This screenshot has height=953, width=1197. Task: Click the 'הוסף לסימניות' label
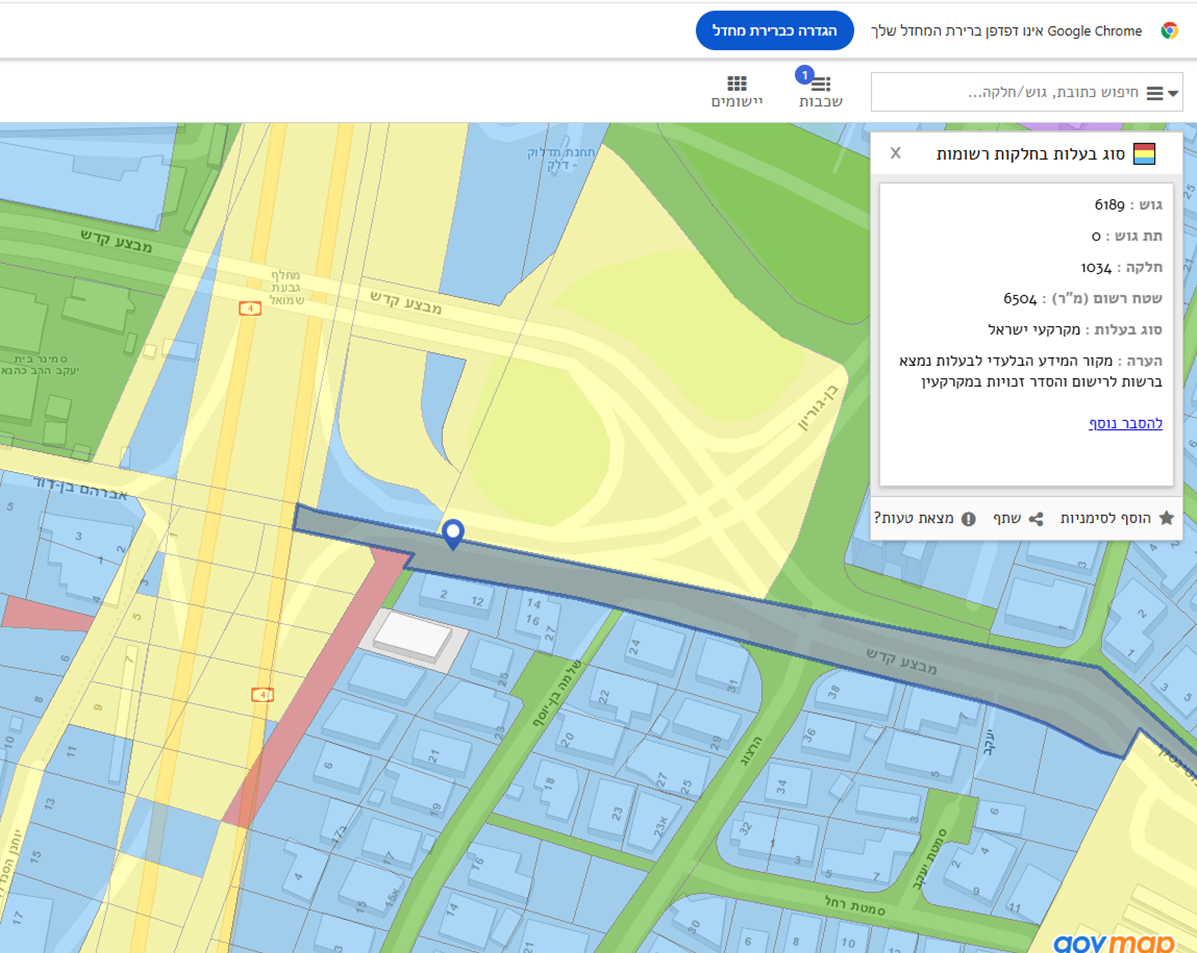click(x=1105, y=518)
